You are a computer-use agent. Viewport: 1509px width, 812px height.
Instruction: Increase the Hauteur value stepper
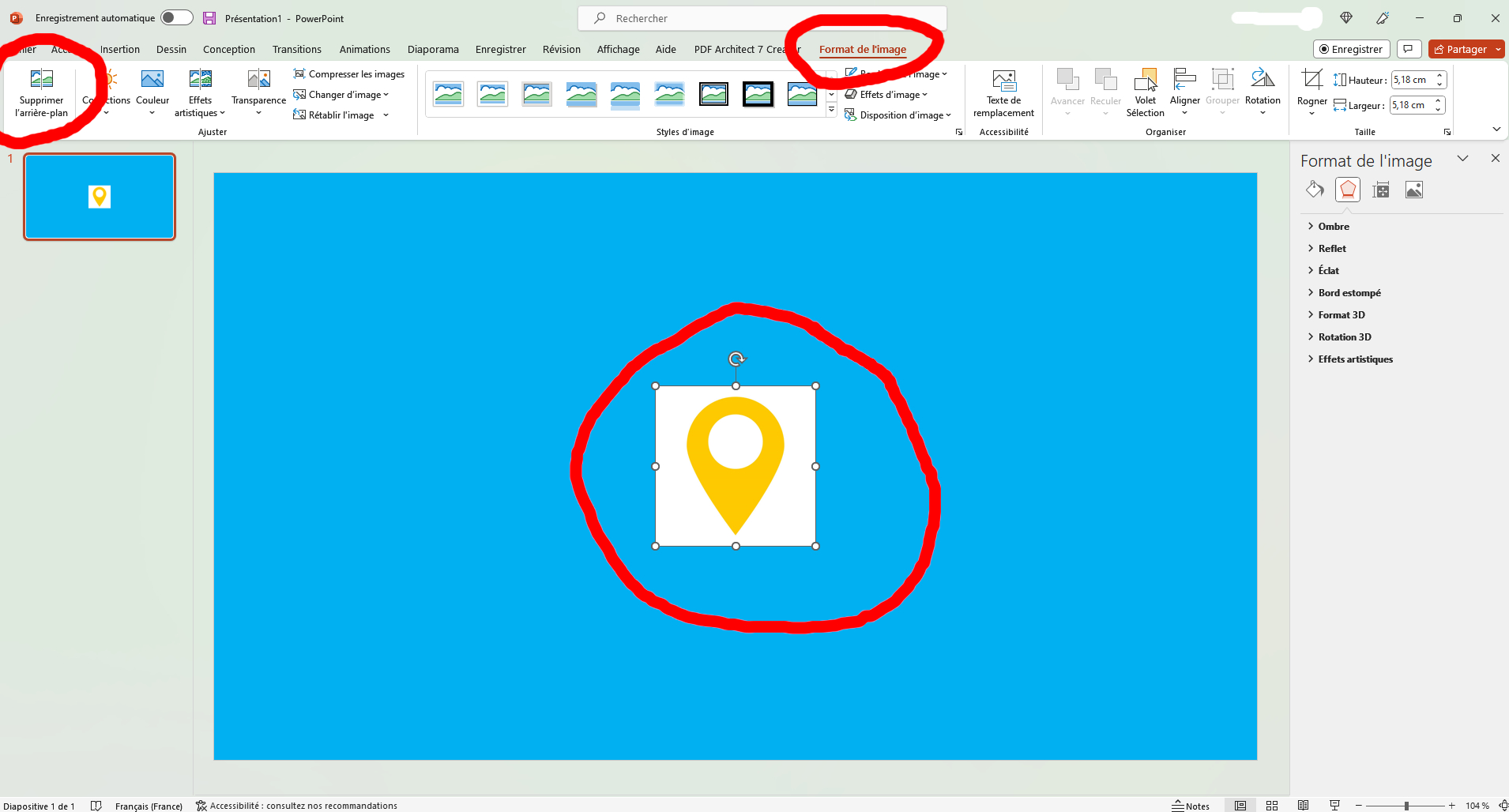(x=1439, y=75)
